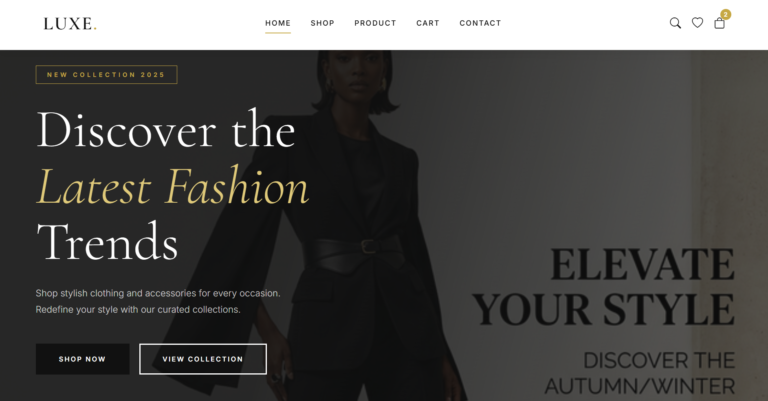Open the Shop nav item

[322, 23]
